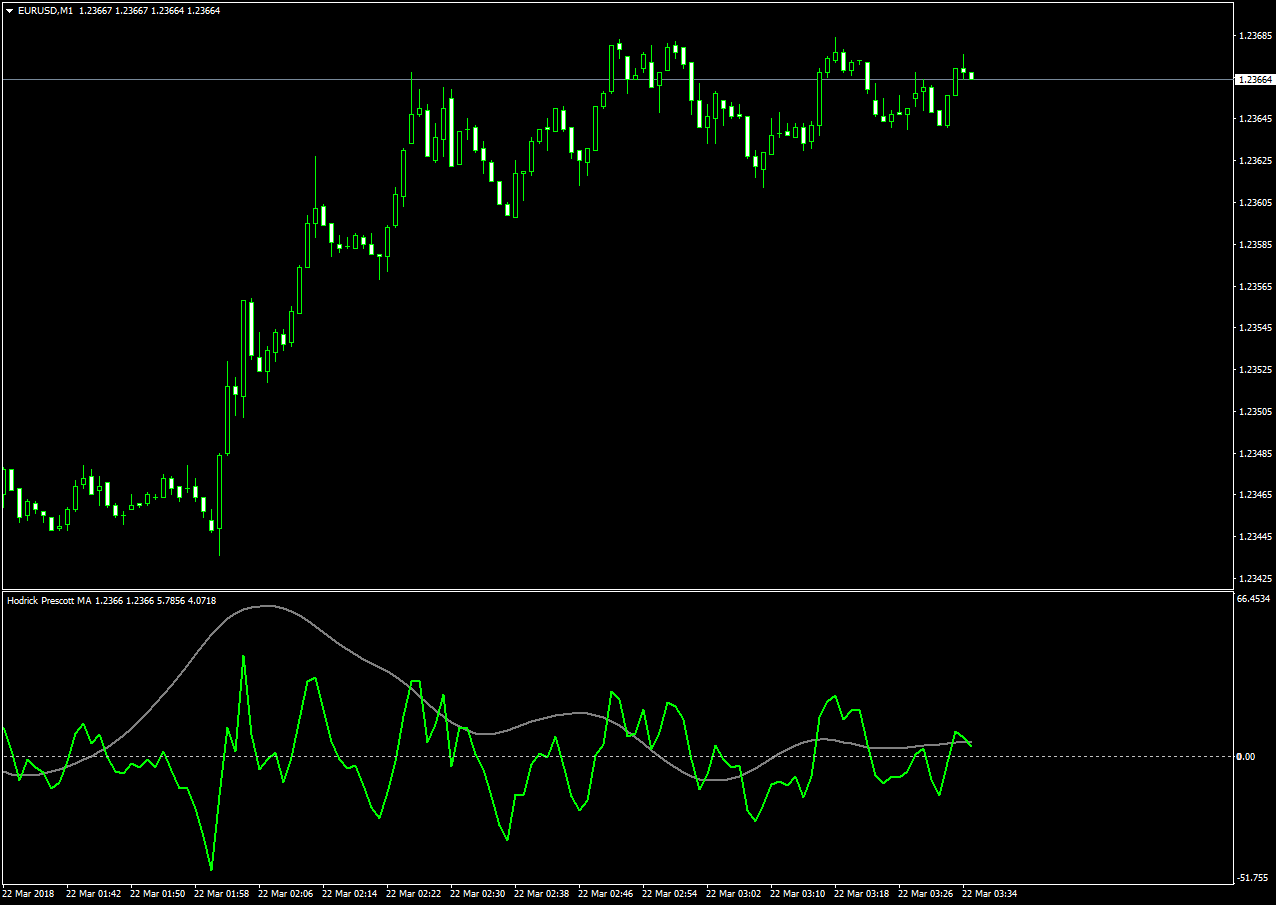This screenshot has height=905, width=1276.
Task: Click the 22 Mar 03:18 time label
Action: (862, 893)
